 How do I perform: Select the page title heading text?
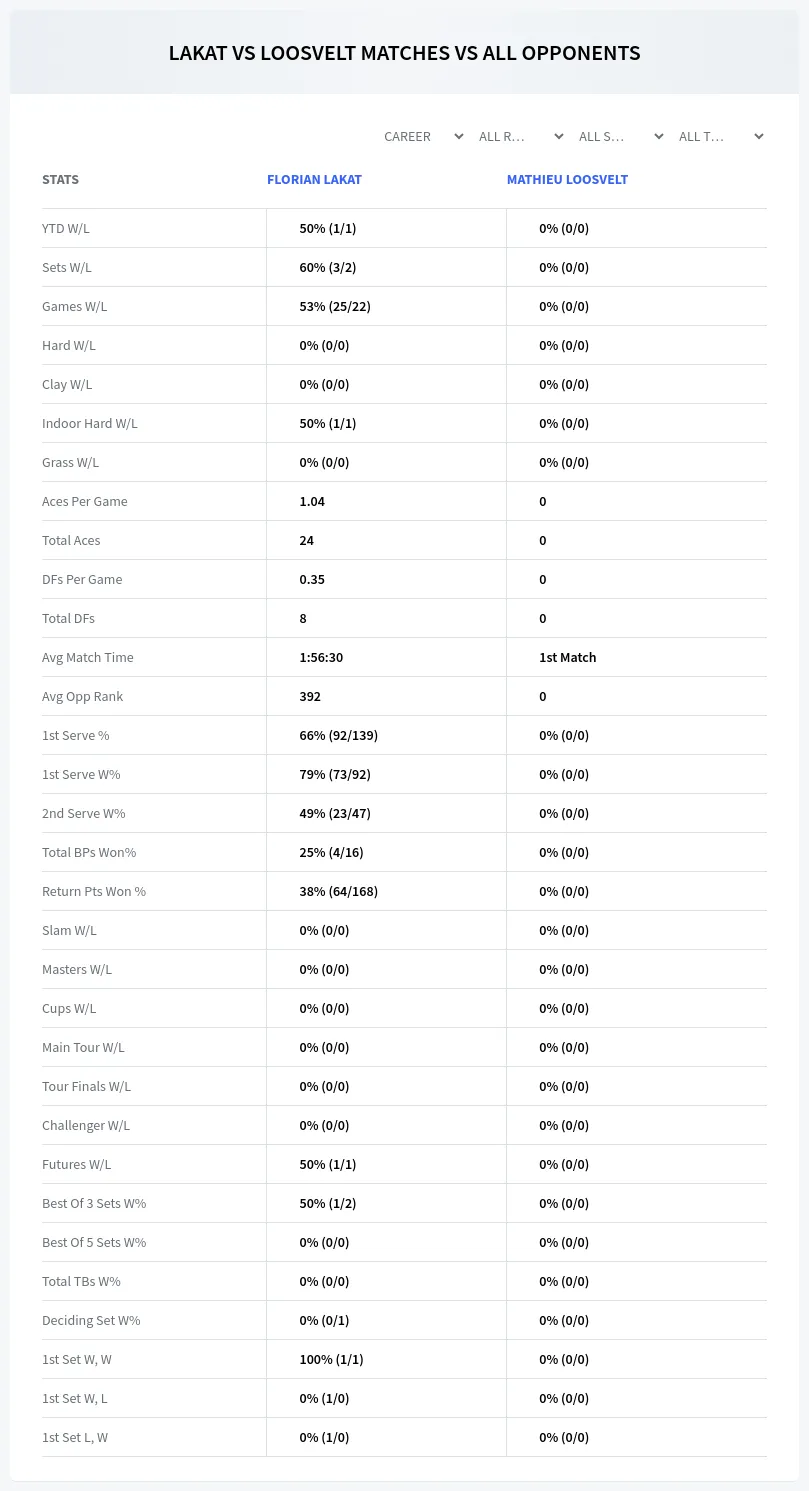[x=404, y=53]
